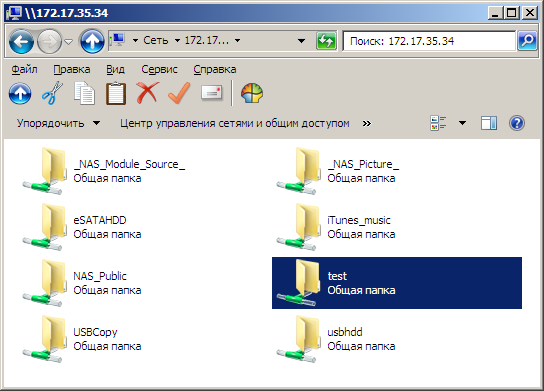Select NAS_Public folder icon
Viewport: 544px width, 391px height.
(45, 283)
